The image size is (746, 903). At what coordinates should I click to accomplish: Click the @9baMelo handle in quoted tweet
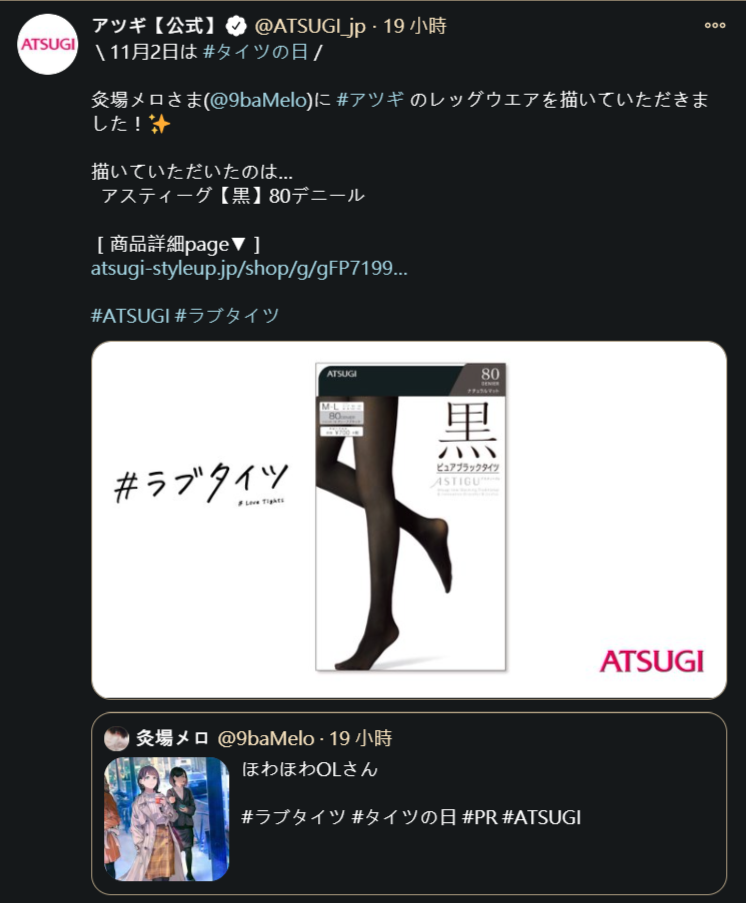click(x=266, y=738)
